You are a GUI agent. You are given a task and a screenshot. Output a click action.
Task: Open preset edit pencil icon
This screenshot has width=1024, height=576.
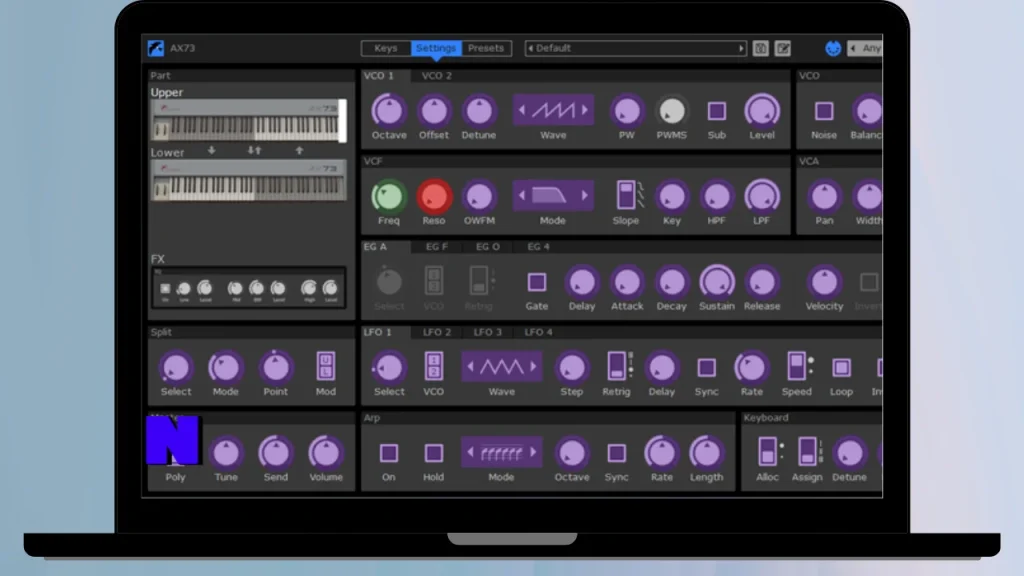click(x=782, y=48)
